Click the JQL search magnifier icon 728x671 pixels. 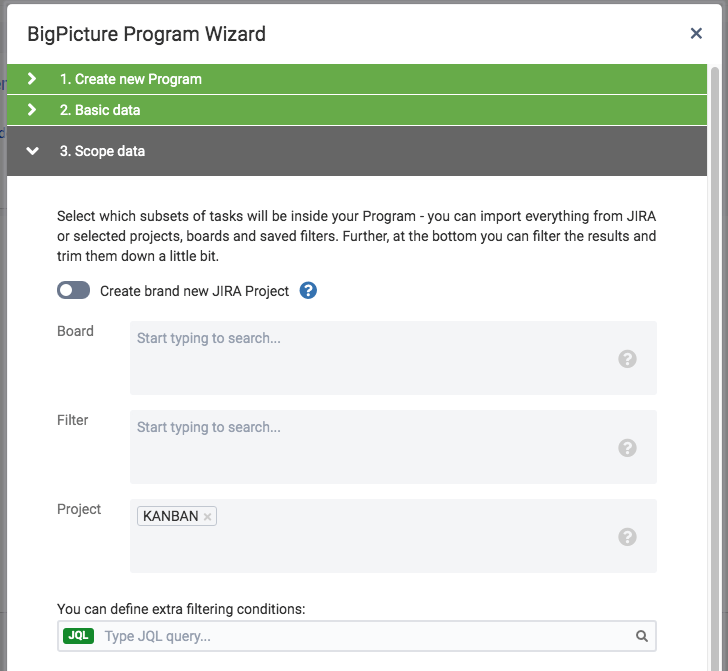pyautogui.click(x=642, y=636)
